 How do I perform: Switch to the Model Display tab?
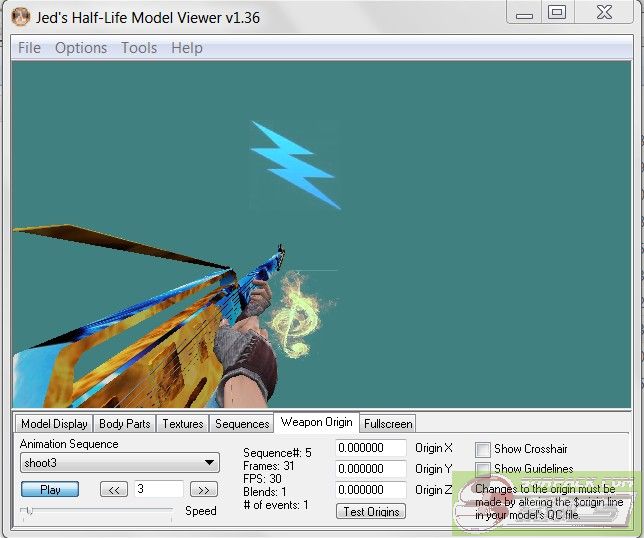[x=54, y=424]
